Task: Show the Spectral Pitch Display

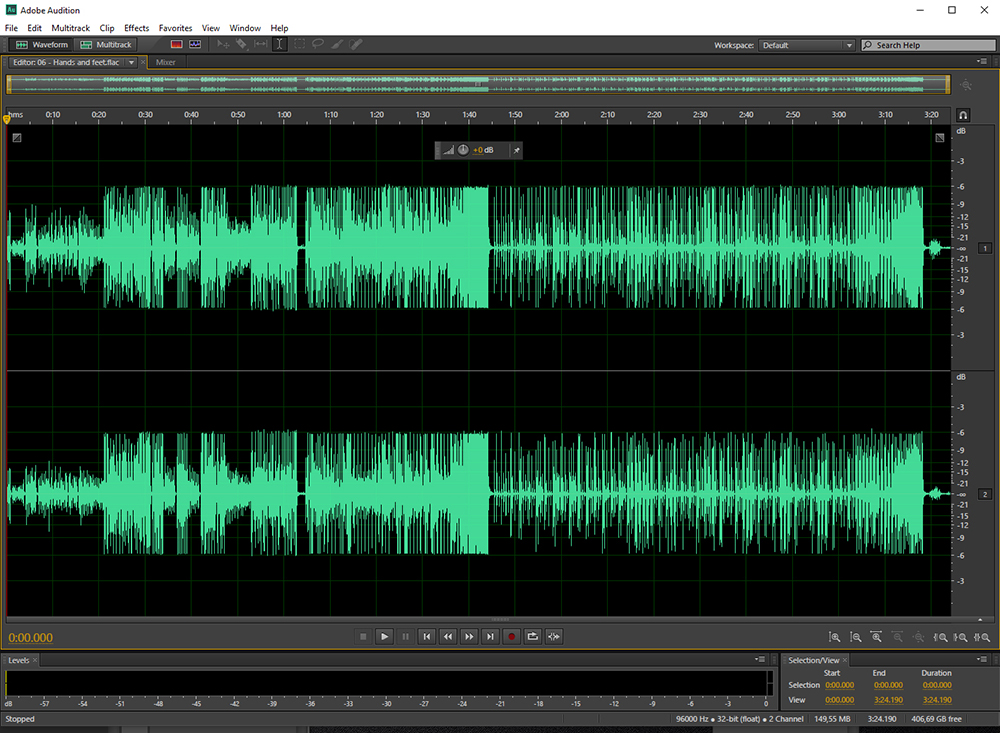Action: (195, 45)
